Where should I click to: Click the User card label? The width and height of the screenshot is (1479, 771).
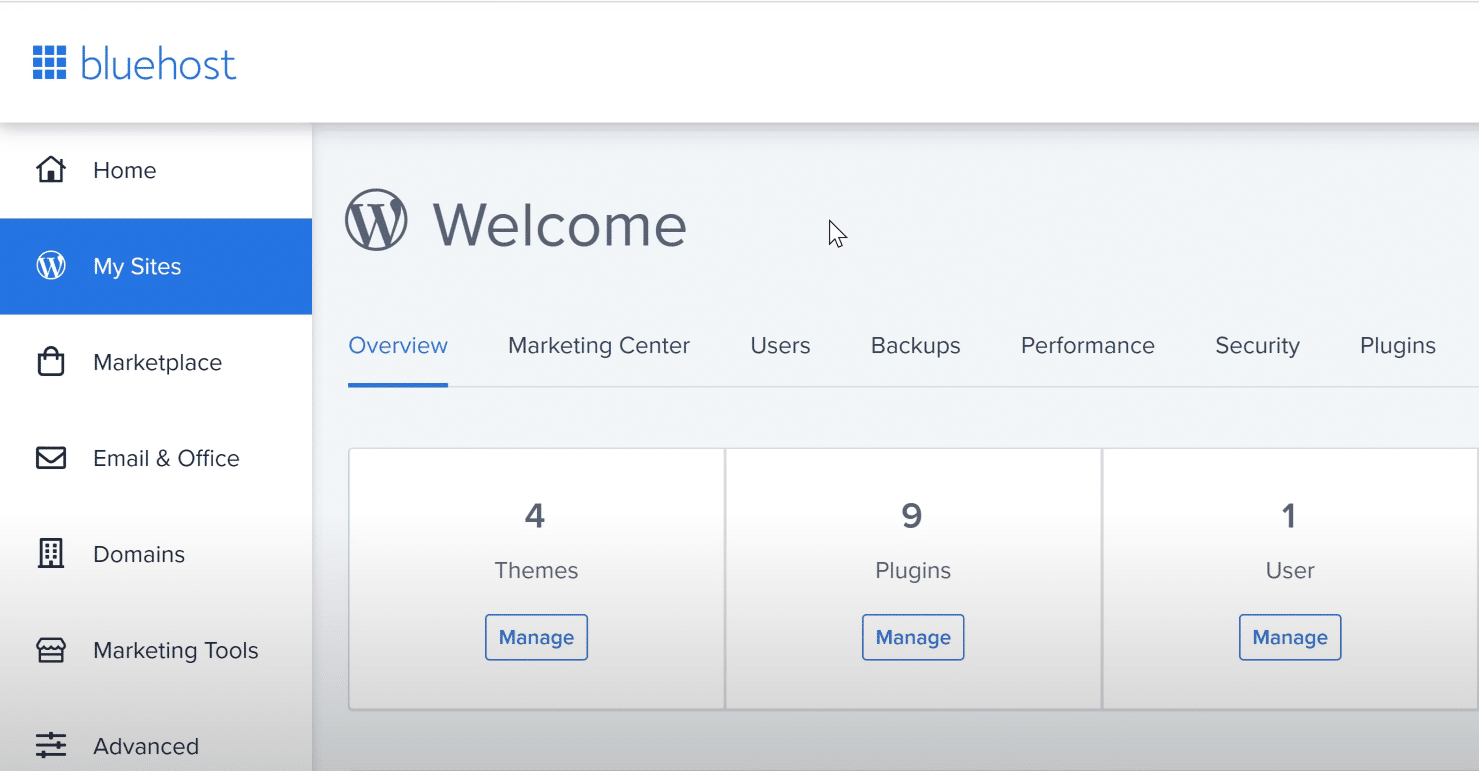point(1290,571)
